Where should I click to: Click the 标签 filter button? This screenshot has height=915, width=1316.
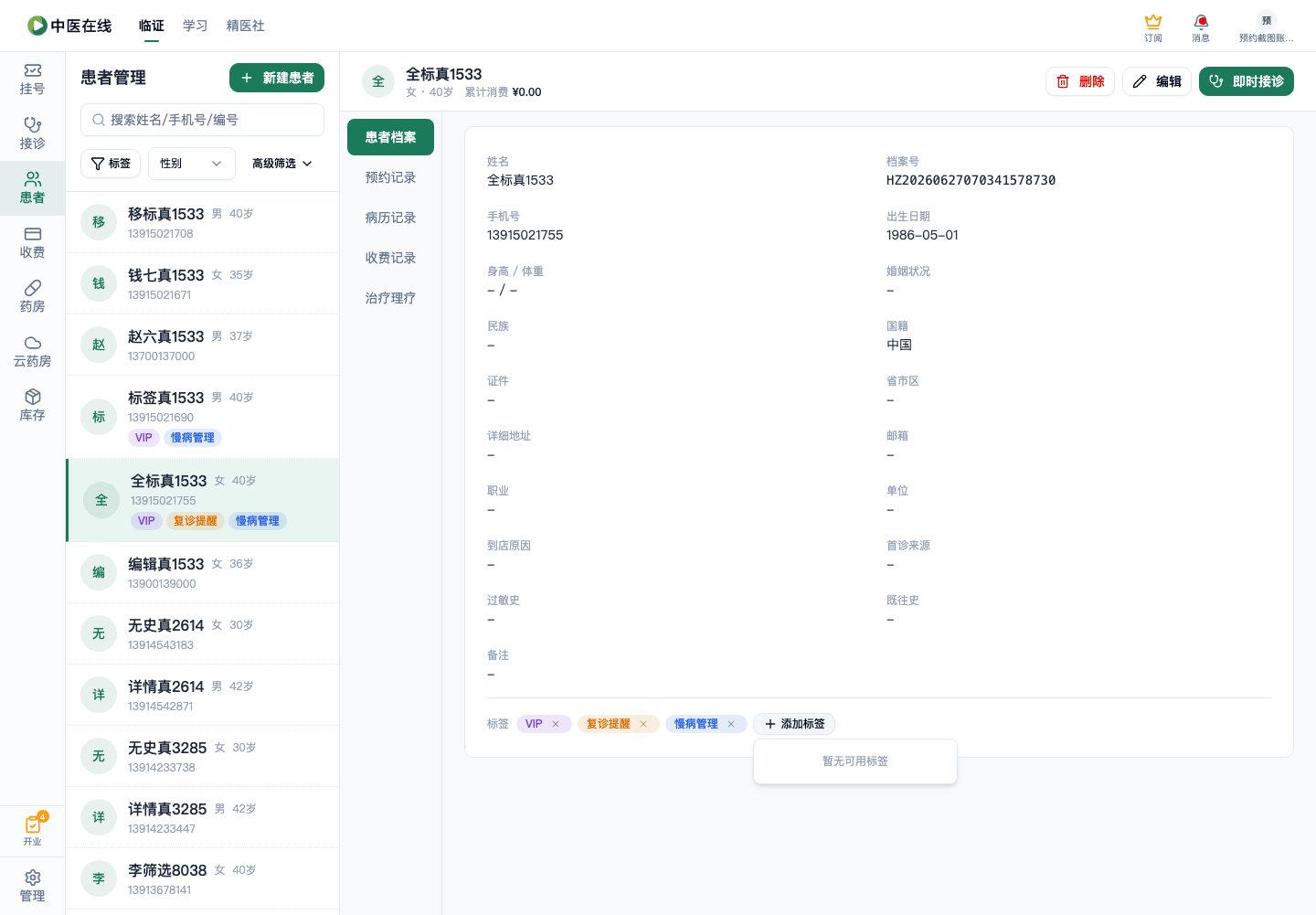(x=111, y=164)
